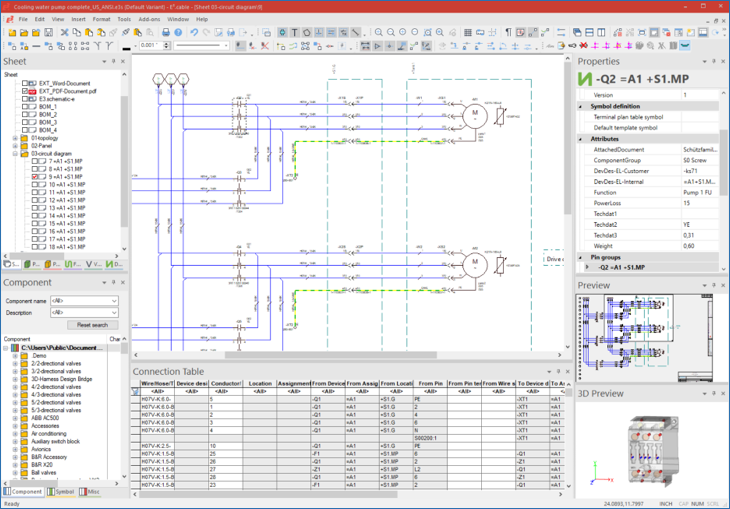Image resolution: width=730 pixels, height=509 pixels.
Task: Click the Cut scissors icon
Action: pos(64,32)
